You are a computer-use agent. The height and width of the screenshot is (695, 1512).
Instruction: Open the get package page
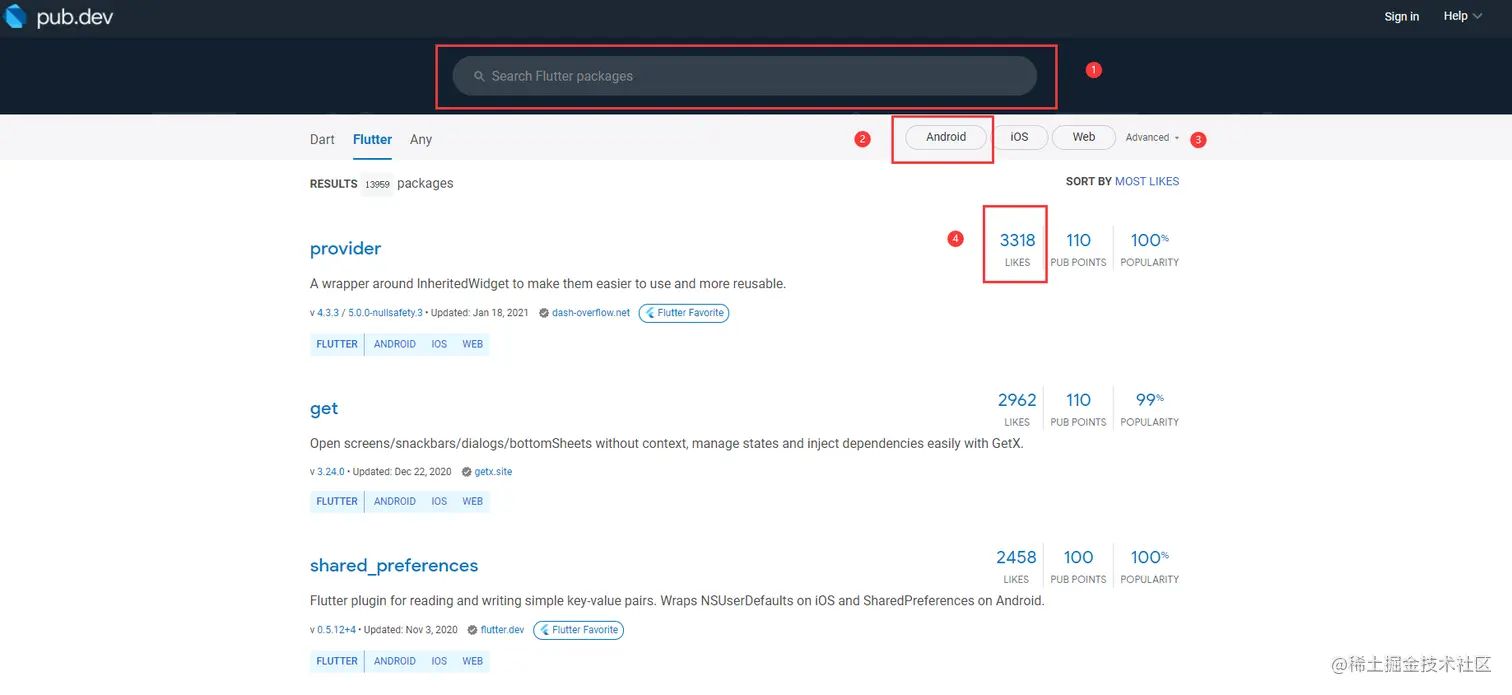(x=324, y=408)
